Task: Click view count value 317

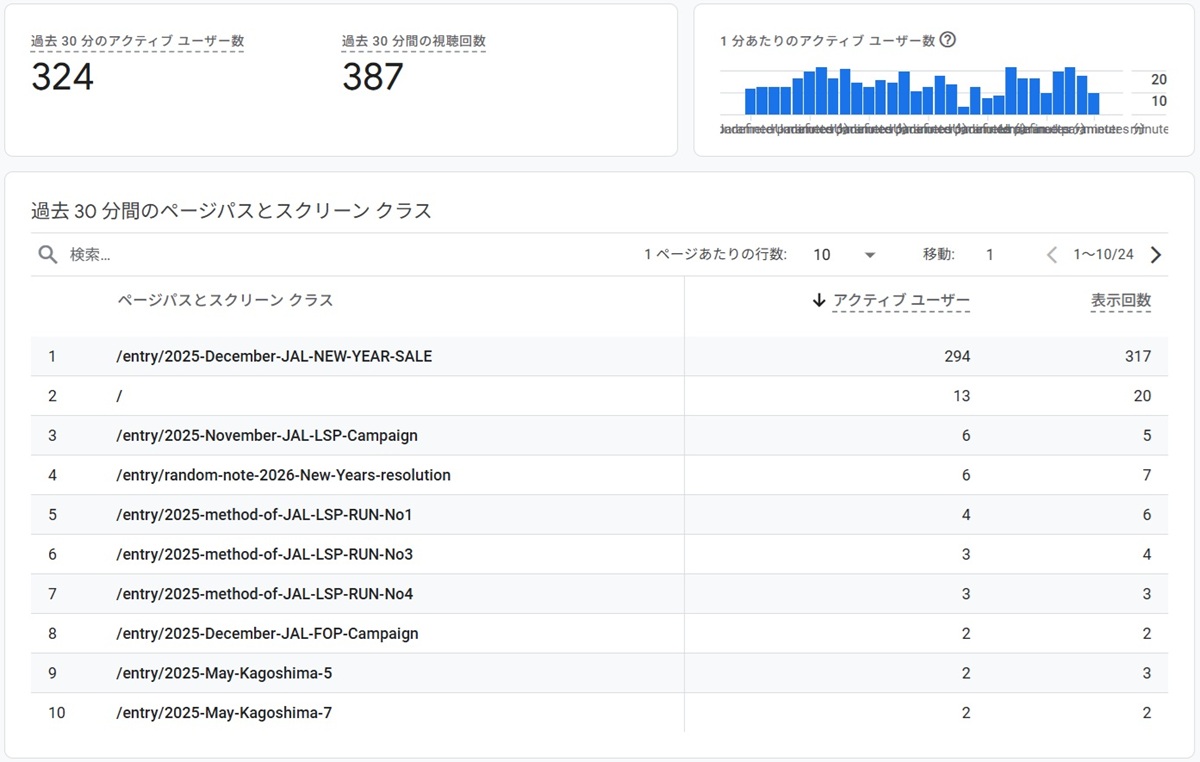Action: pos(1138,356)
